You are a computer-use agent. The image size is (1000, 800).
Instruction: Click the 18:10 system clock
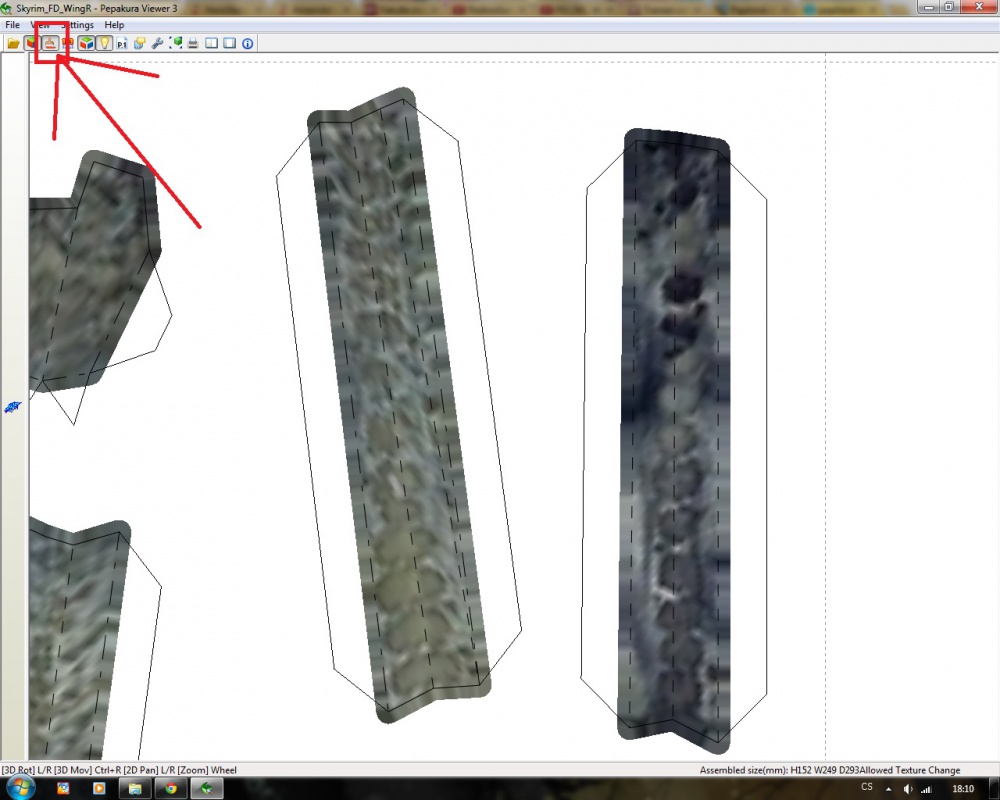963,789
